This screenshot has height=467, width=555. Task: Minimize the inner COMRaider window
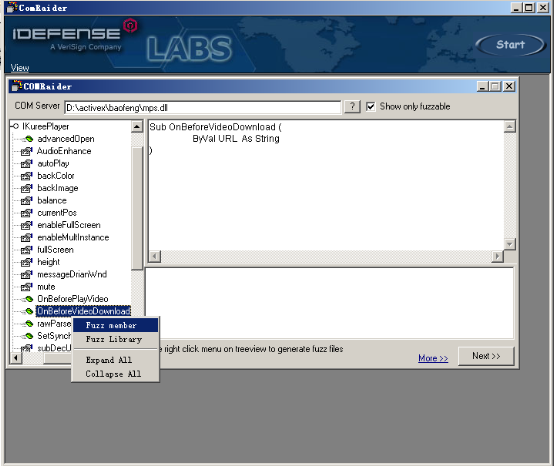(x=482, y=86)
